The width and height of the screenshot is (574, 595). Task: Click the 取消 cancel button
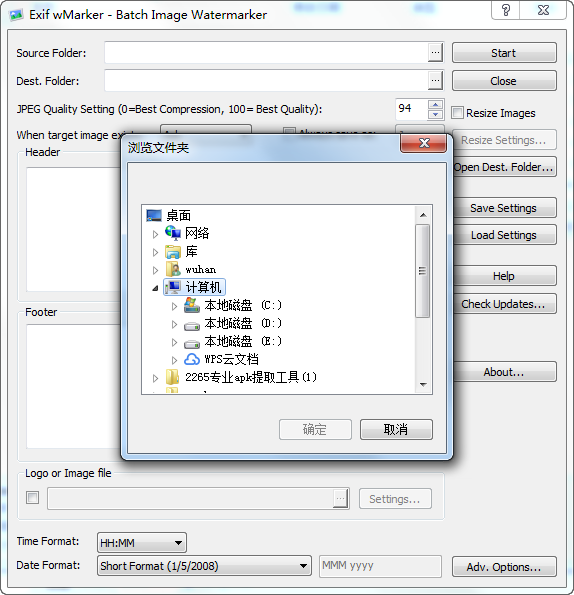(x=396, y=430)
